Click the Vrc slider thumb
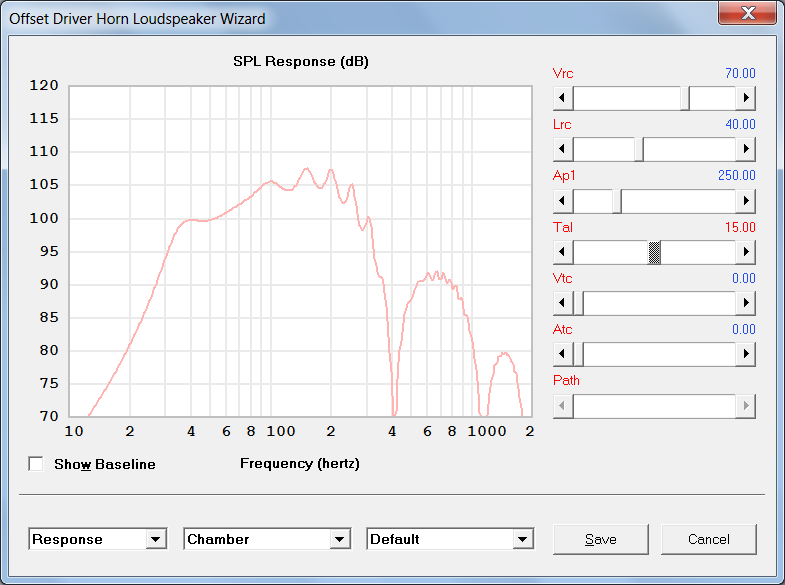 click(x=685, y=98)
